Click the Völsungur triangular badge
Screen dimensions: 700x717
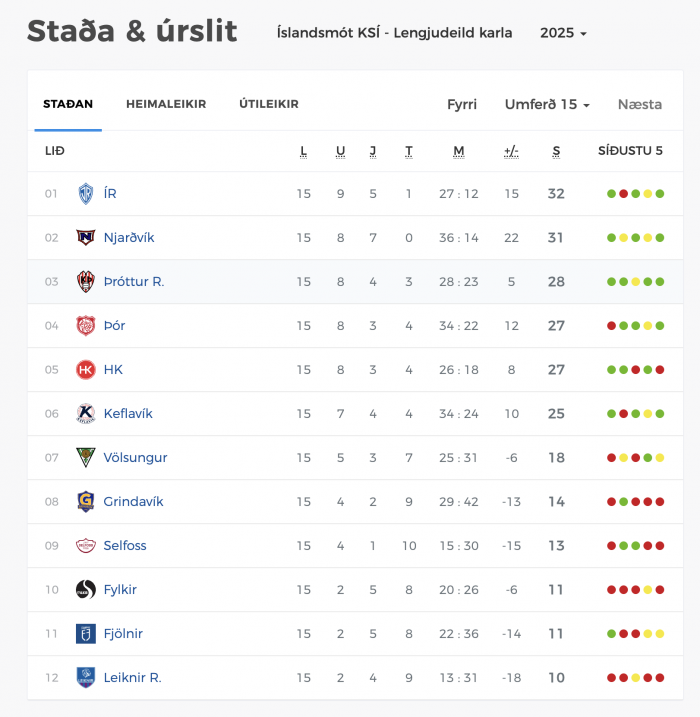85,457
